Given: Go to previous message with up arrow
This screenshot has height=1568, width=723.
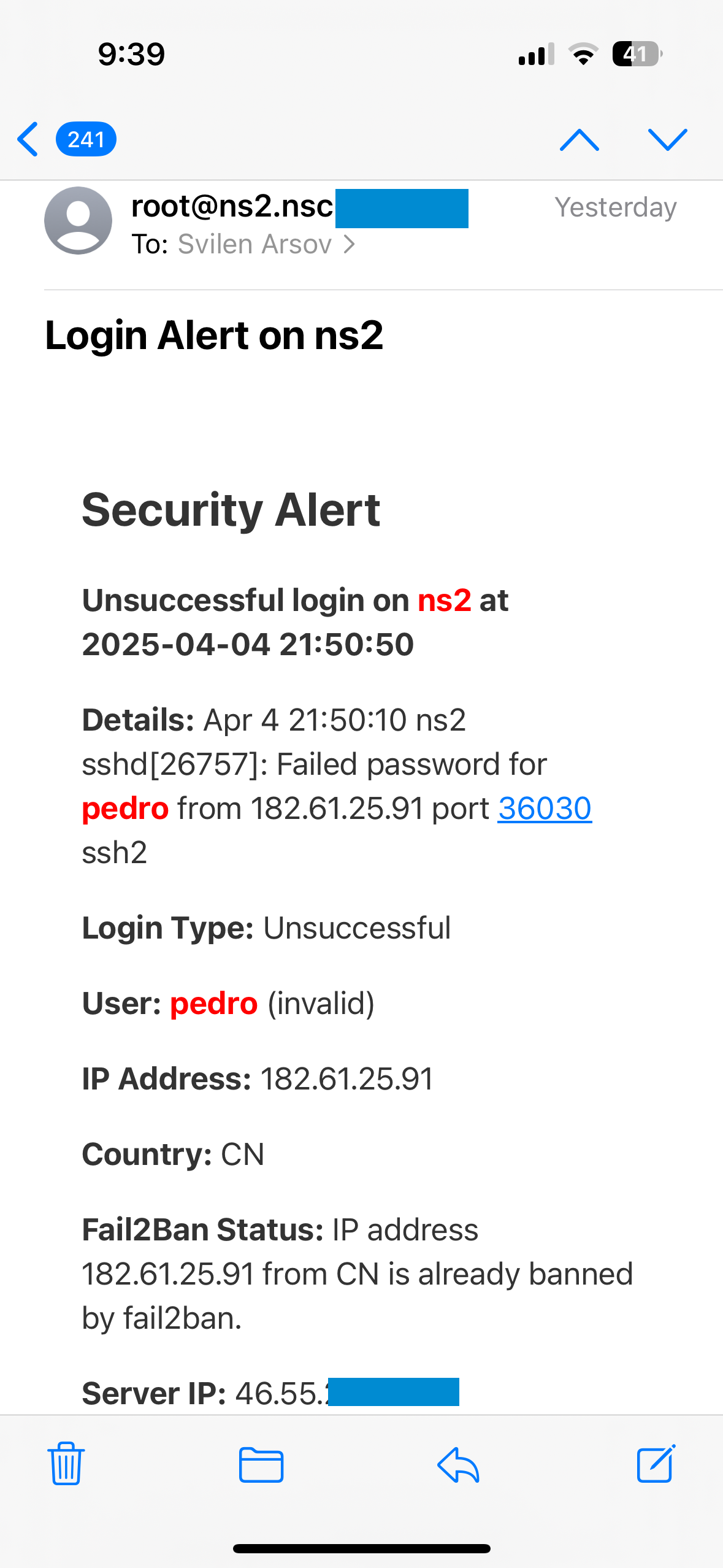Looking at the screenshot, I should coord(580,140).
